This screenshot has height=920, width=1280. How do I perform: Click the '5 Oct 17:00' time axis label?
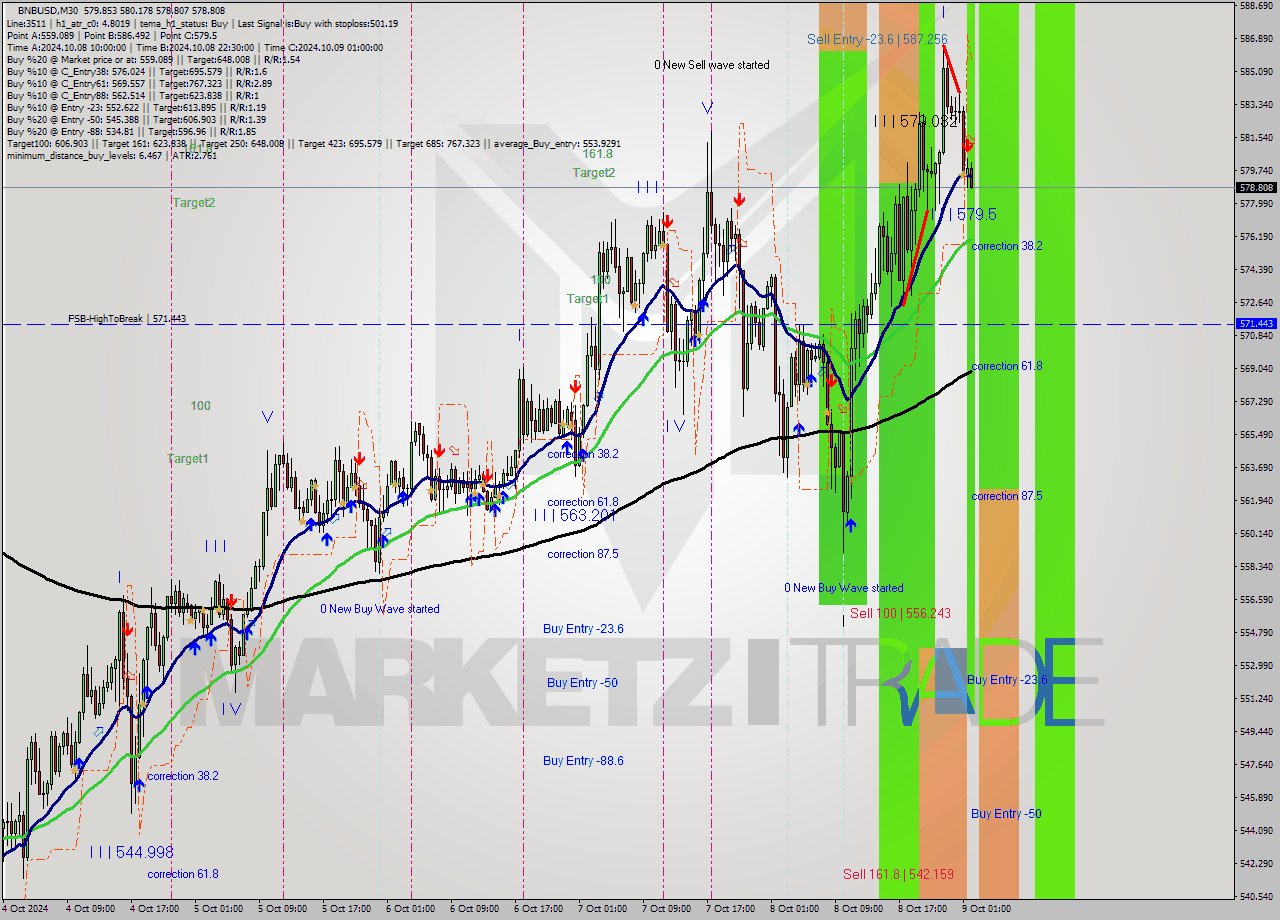[346, 909]
